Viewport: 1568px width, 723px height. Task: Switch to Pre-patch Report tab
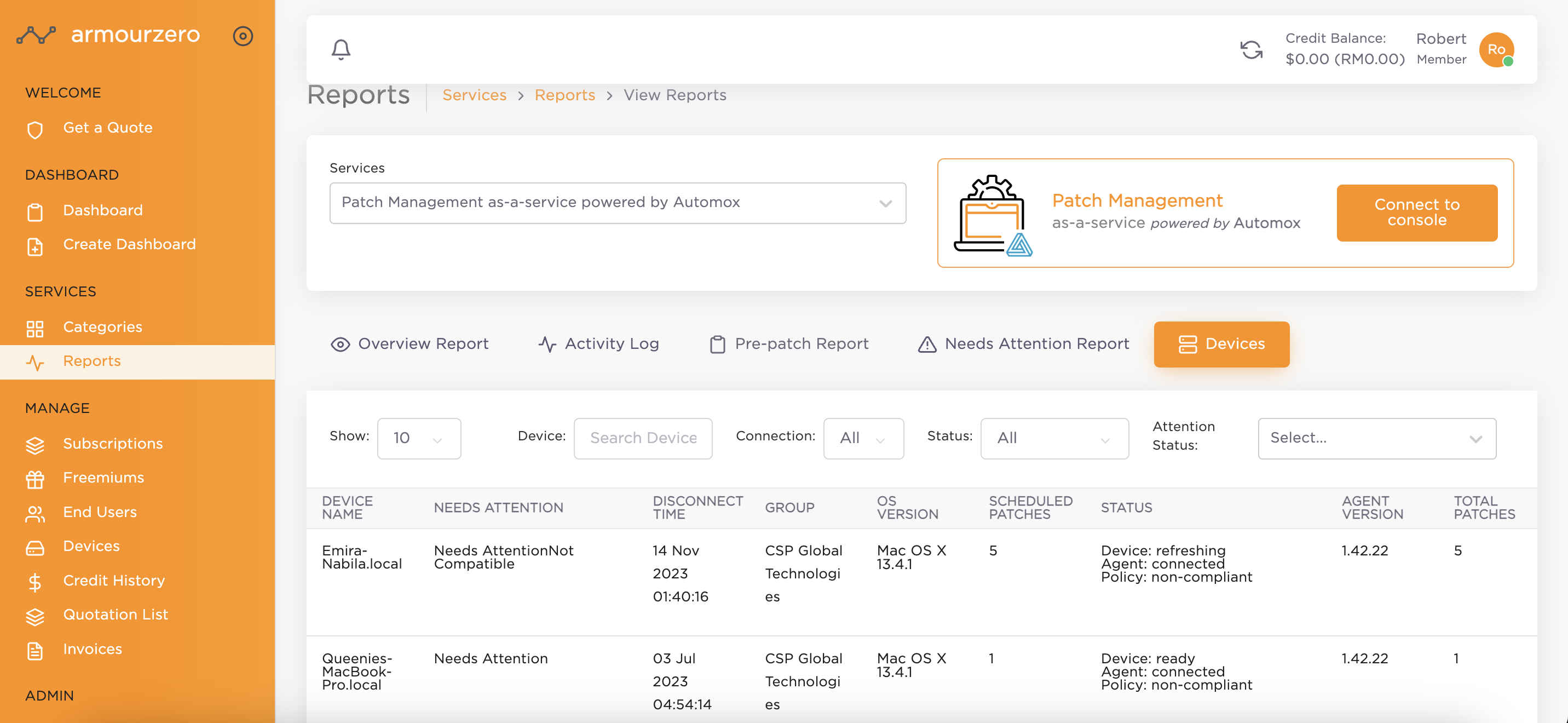point(789,343)
